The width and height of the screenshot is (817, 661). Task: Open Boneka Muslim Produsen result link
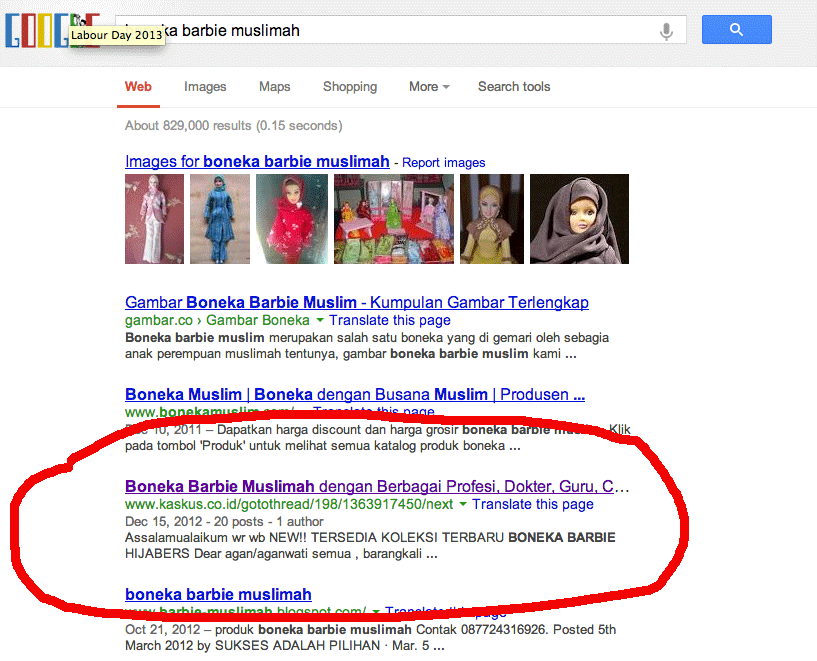(x=355, y=394)
